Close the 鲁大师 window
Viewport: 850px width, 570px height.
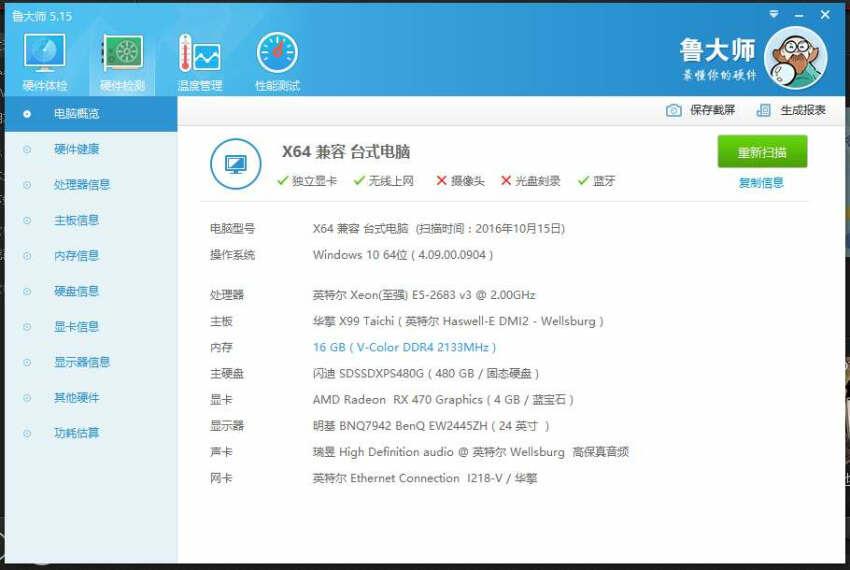point(825,15)
